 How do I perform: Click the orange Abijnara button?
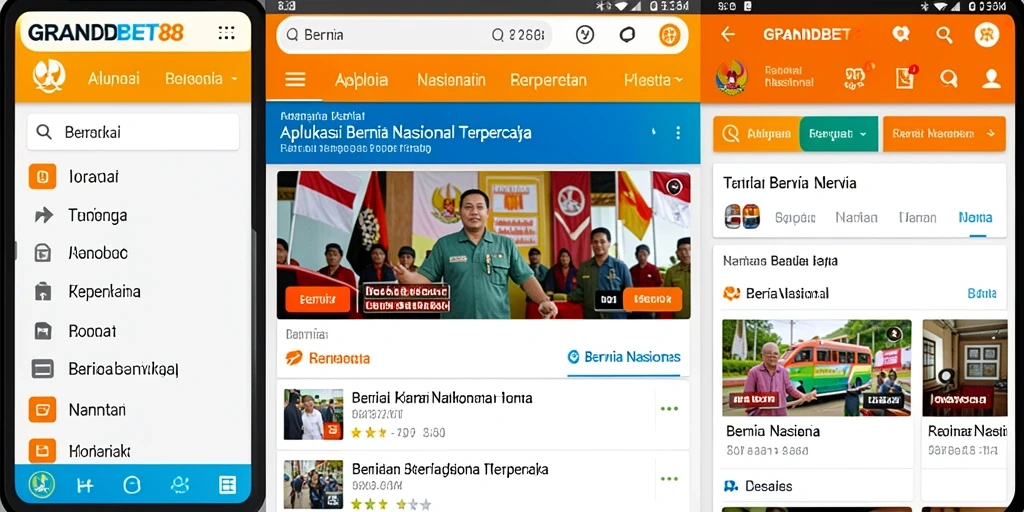click(x=757, y=134)
